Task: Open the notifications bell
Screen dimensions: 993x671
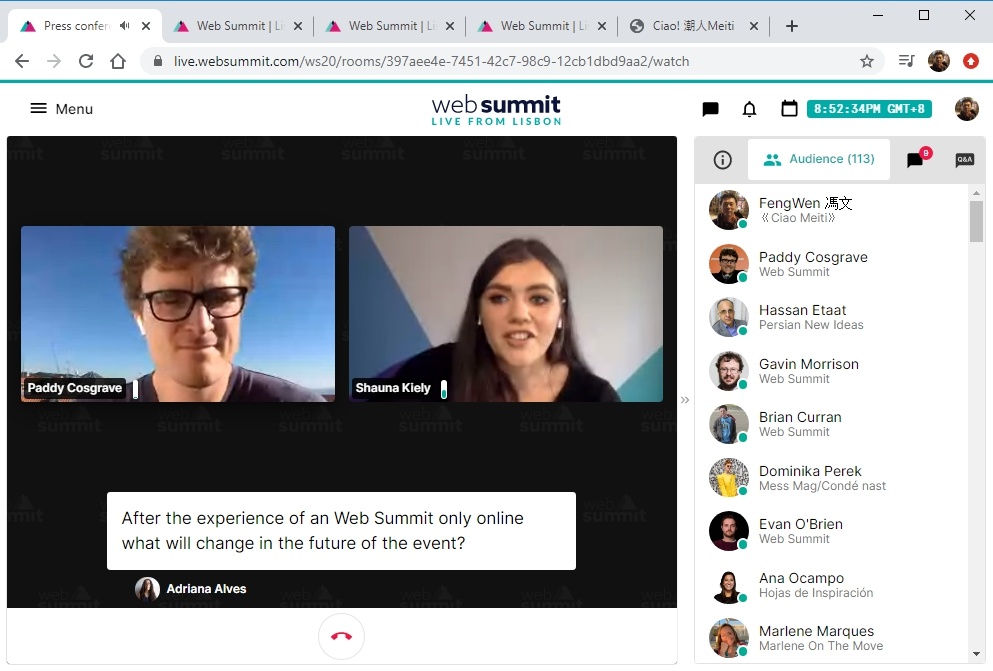Action: click(x=749, y=109)
